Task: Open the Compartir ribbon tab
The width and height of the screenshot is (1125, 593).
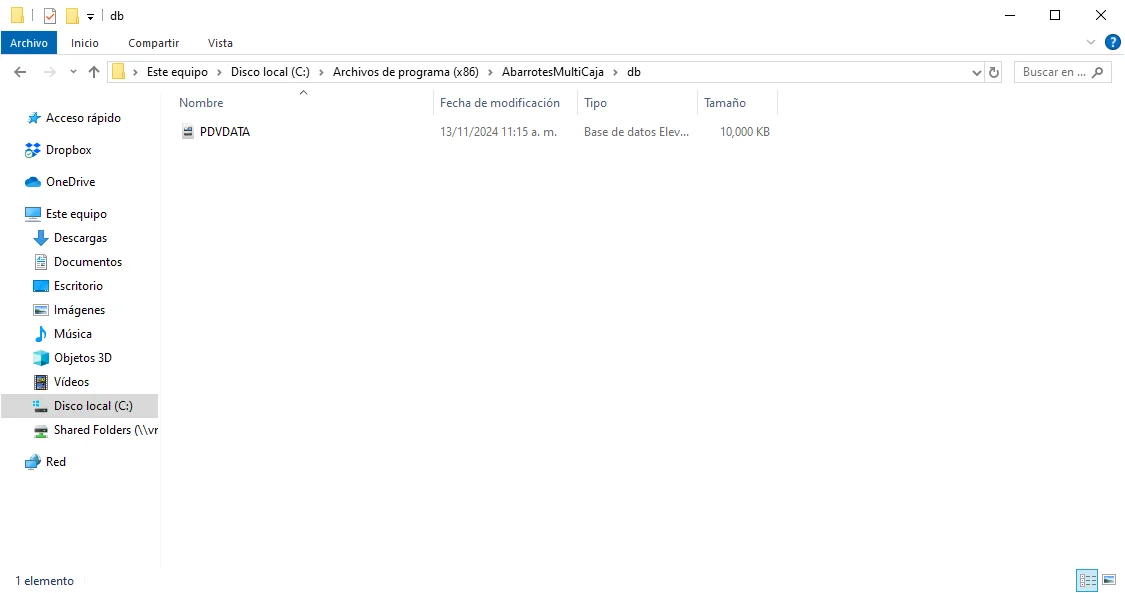Action: (x=153, y=43)
